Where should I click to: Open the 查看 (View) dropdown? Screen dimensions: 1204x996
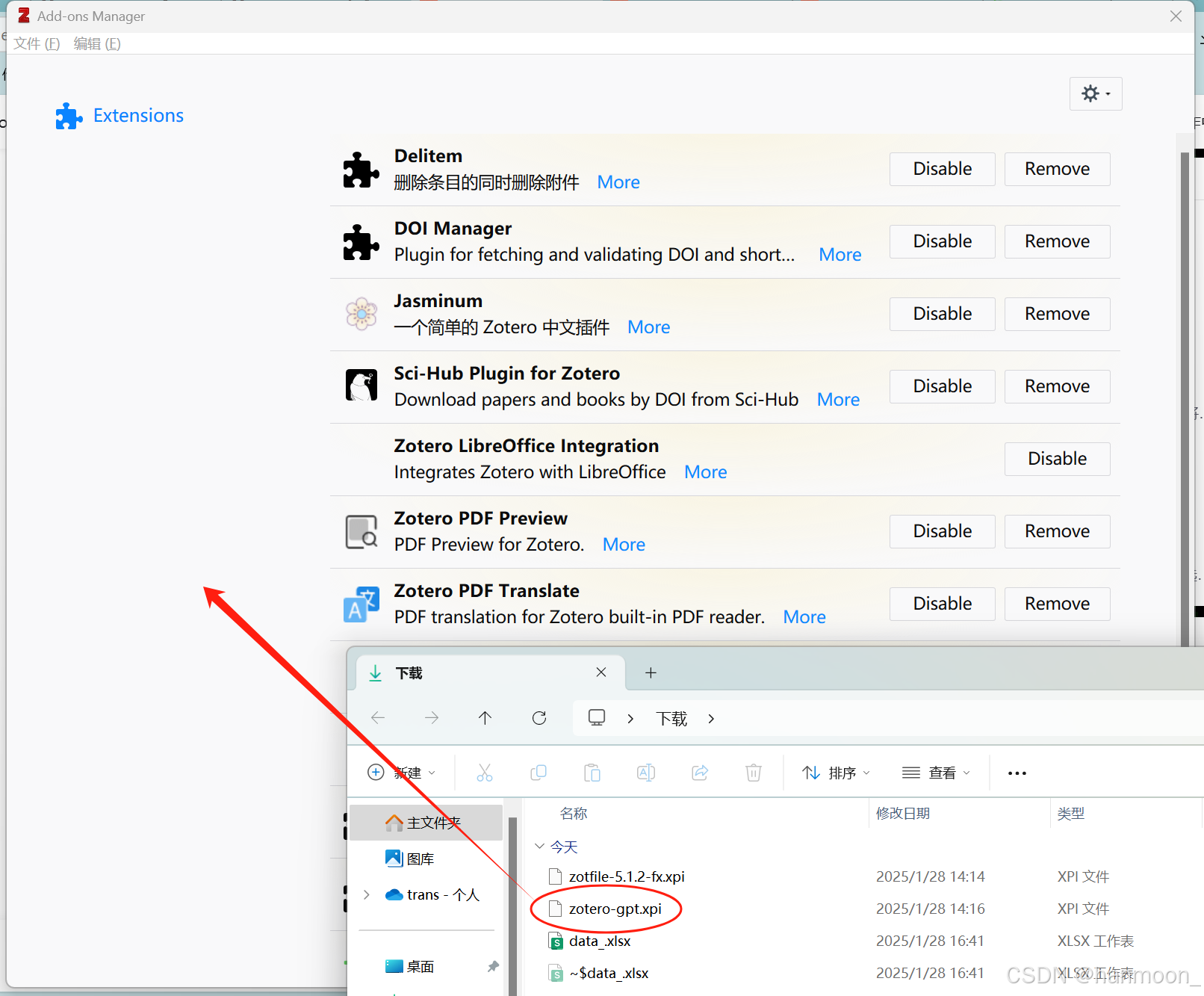[936, 773]
